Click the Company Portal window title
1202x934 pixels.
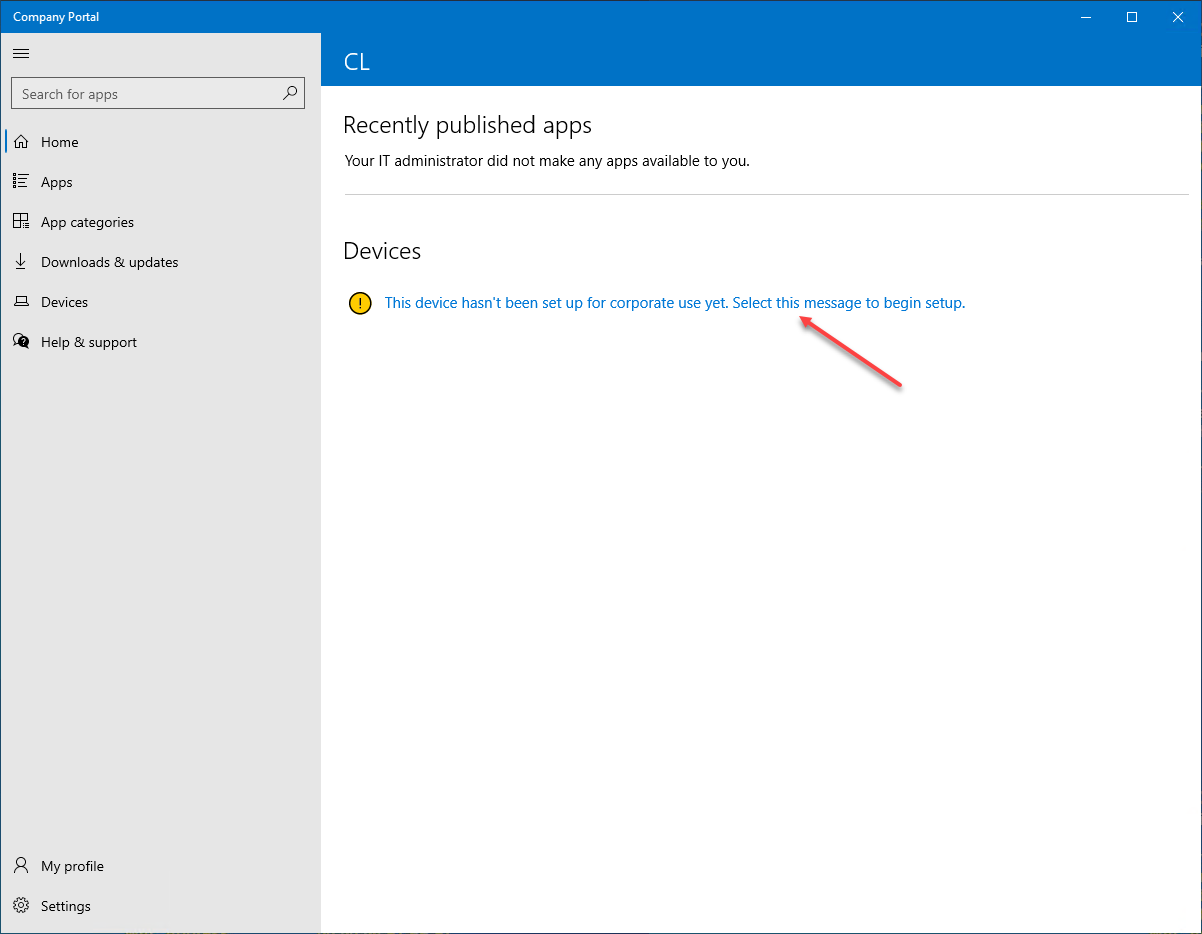click(56, 17)
